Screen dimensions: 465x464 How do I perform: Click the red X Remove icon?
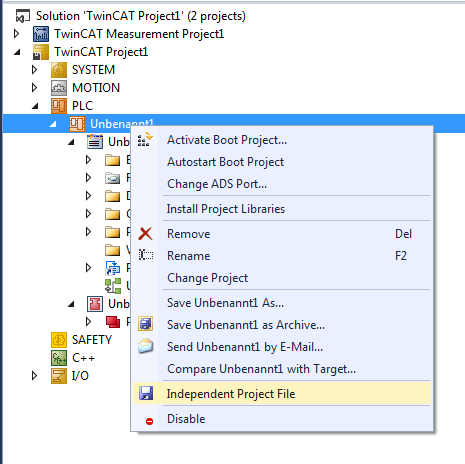(x=145, y=234)
